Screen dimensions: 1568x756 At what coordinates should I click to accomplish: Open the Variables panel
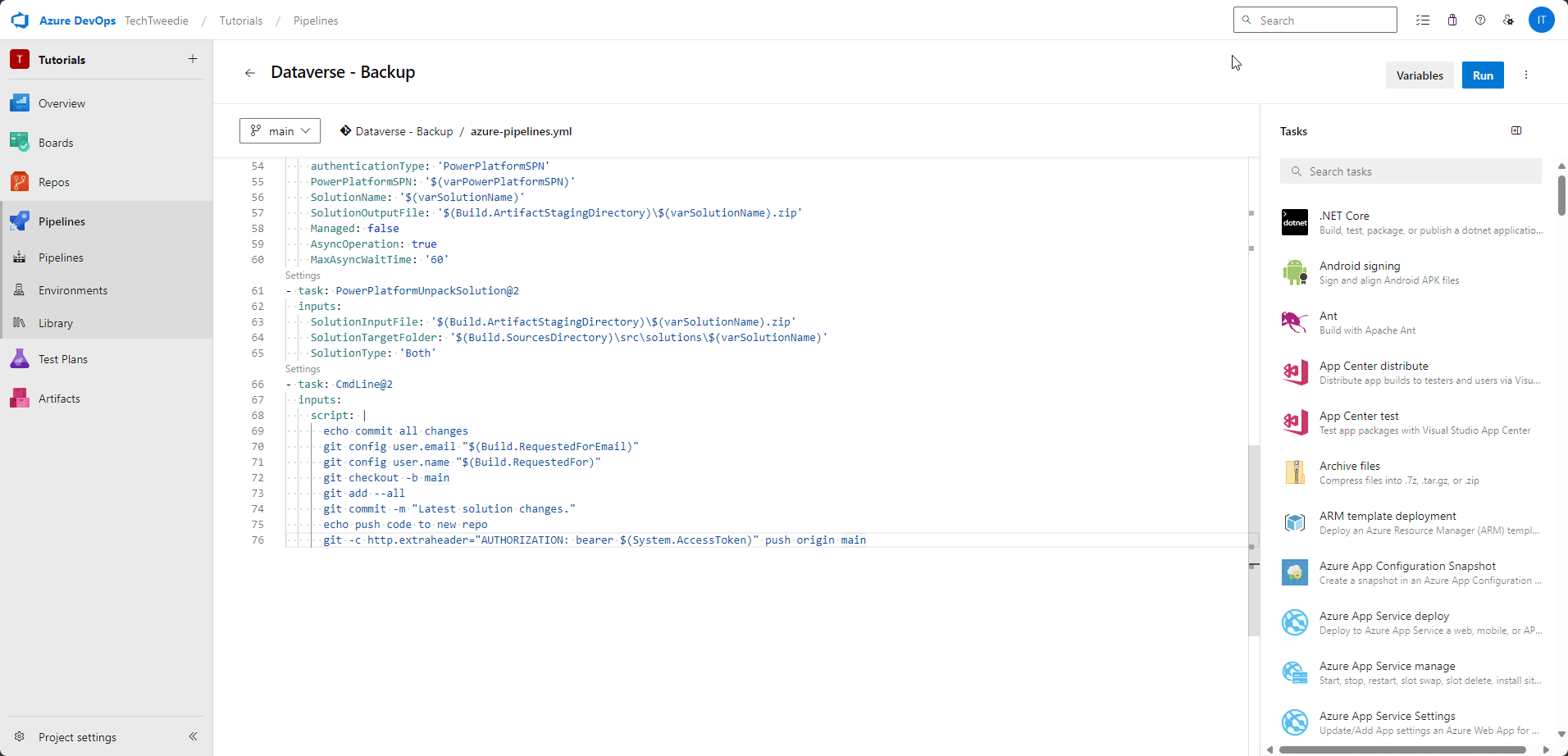point(1419,75)
